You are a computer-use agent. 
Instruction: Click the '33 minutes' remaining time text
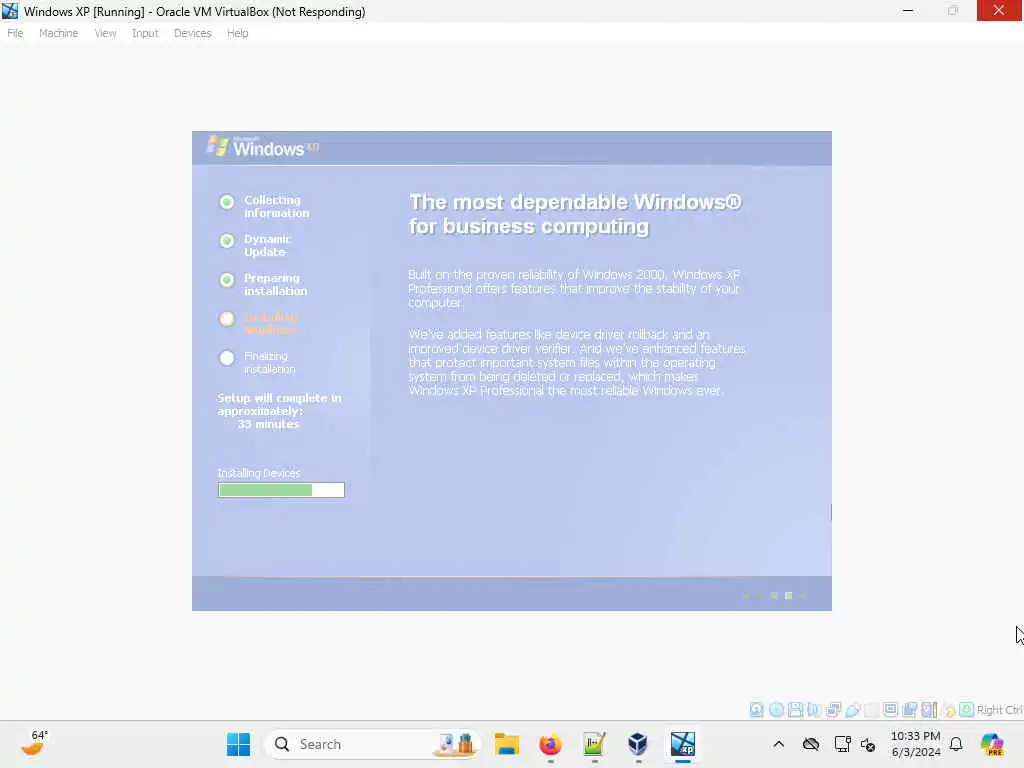click(268, 424)
